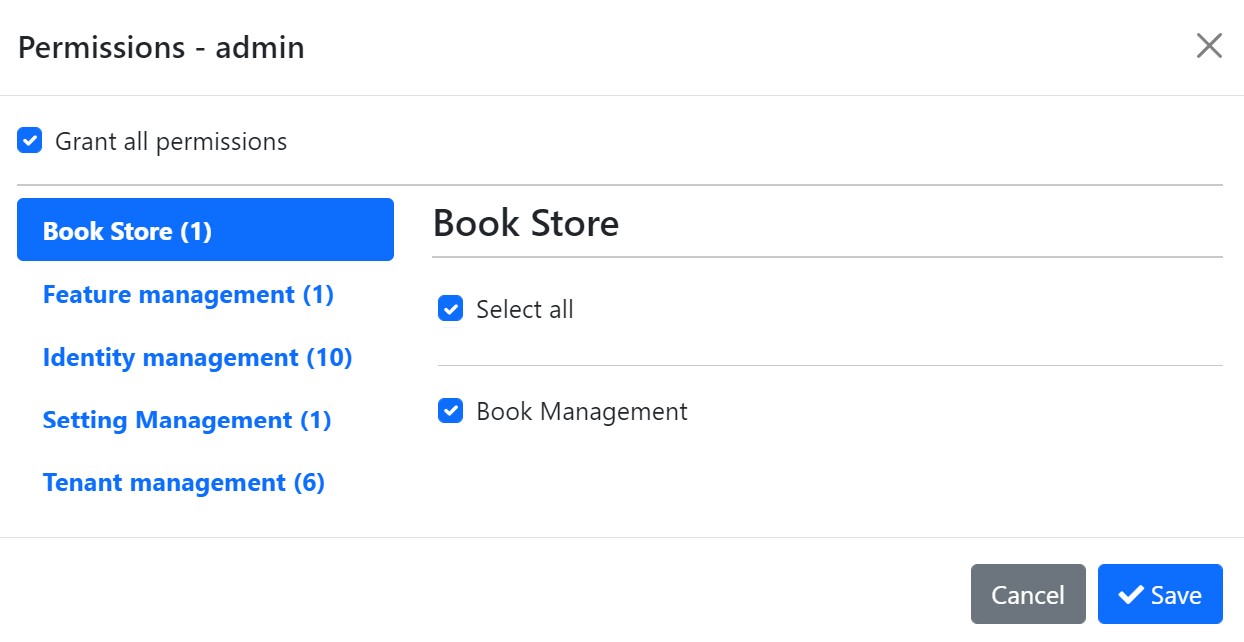Uncheck the Select all checkbox
Screen dimensions: 1244x642
451,309
